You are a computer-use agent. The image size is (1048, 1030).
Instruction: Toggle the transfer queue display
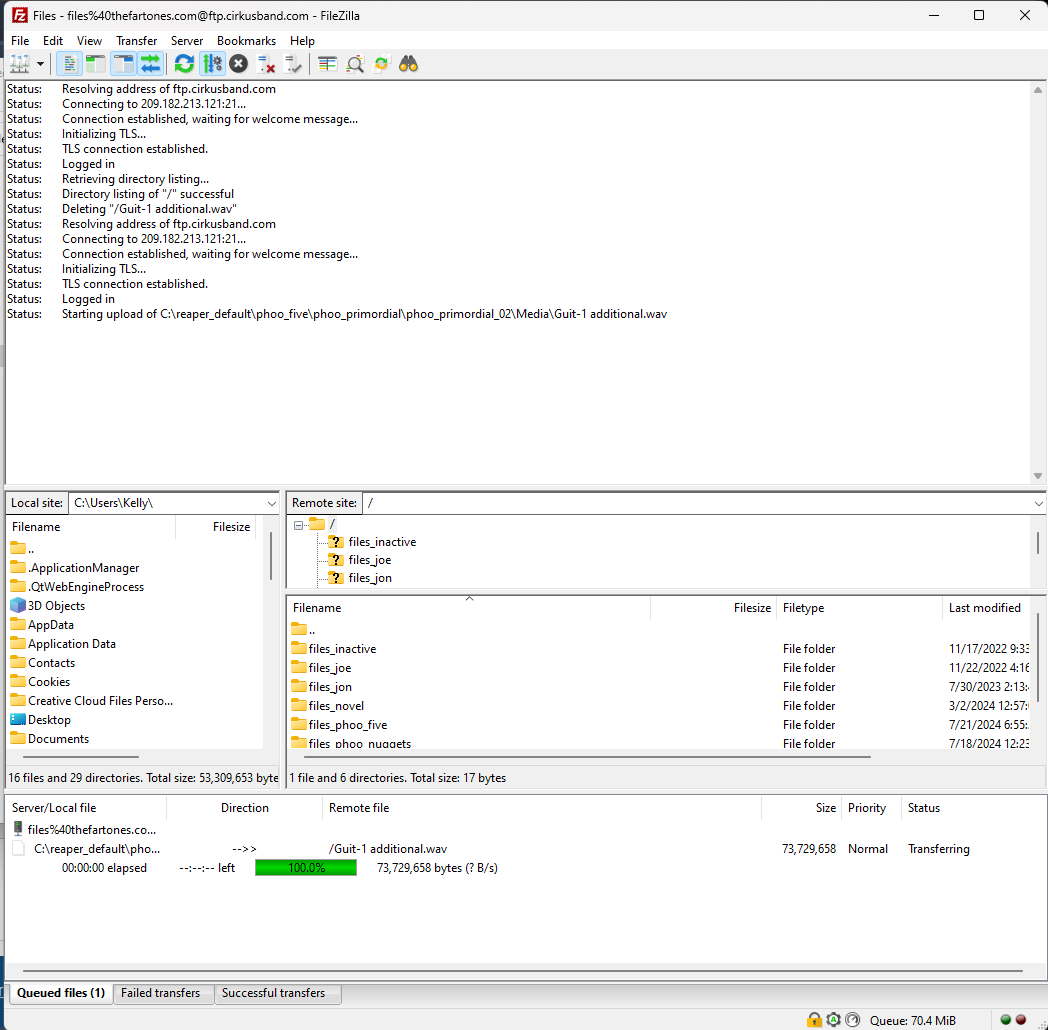pyautogui.click(x=150, y=64)
